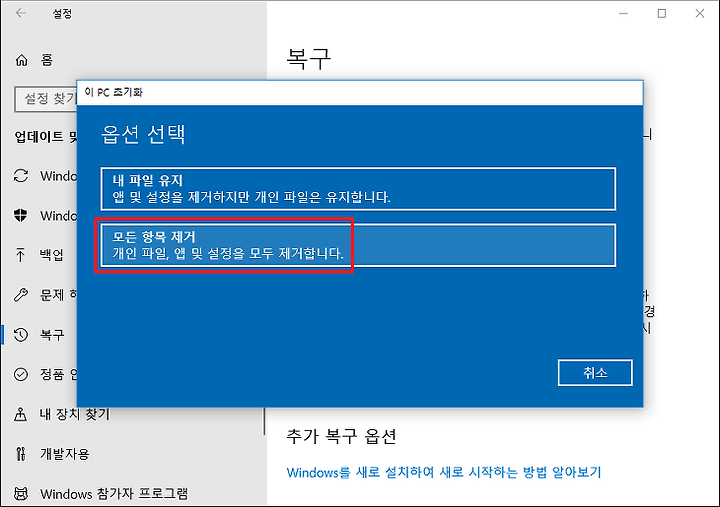Open 'Windows 참가자 프로그램' page

(x=114, y=494)
